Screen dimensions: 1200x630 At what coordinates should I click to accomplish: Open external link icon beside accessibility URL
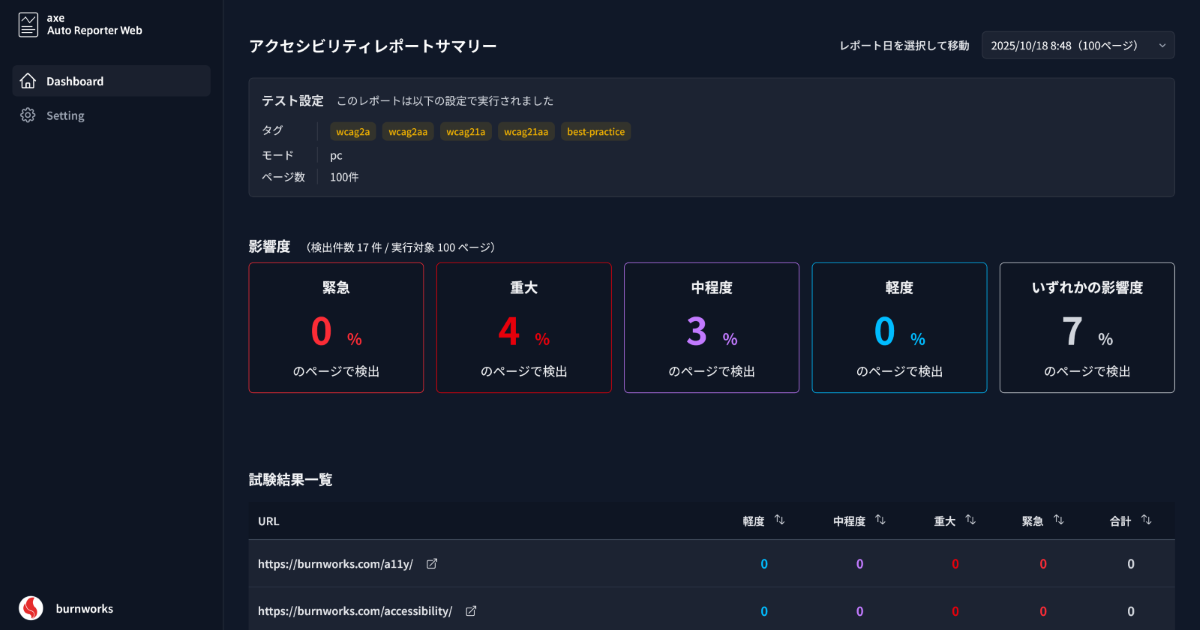pos(471,611)
